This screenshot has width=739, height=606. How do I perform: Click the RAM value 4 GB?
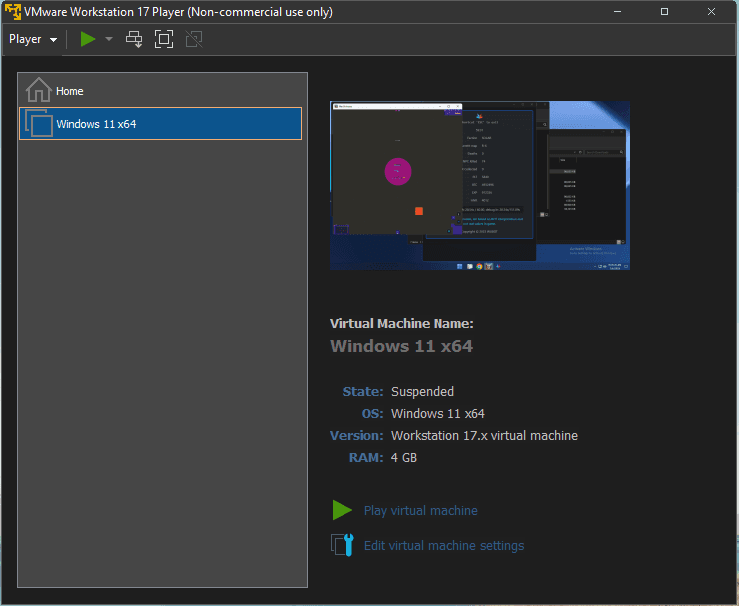click(x=404, y=458)
